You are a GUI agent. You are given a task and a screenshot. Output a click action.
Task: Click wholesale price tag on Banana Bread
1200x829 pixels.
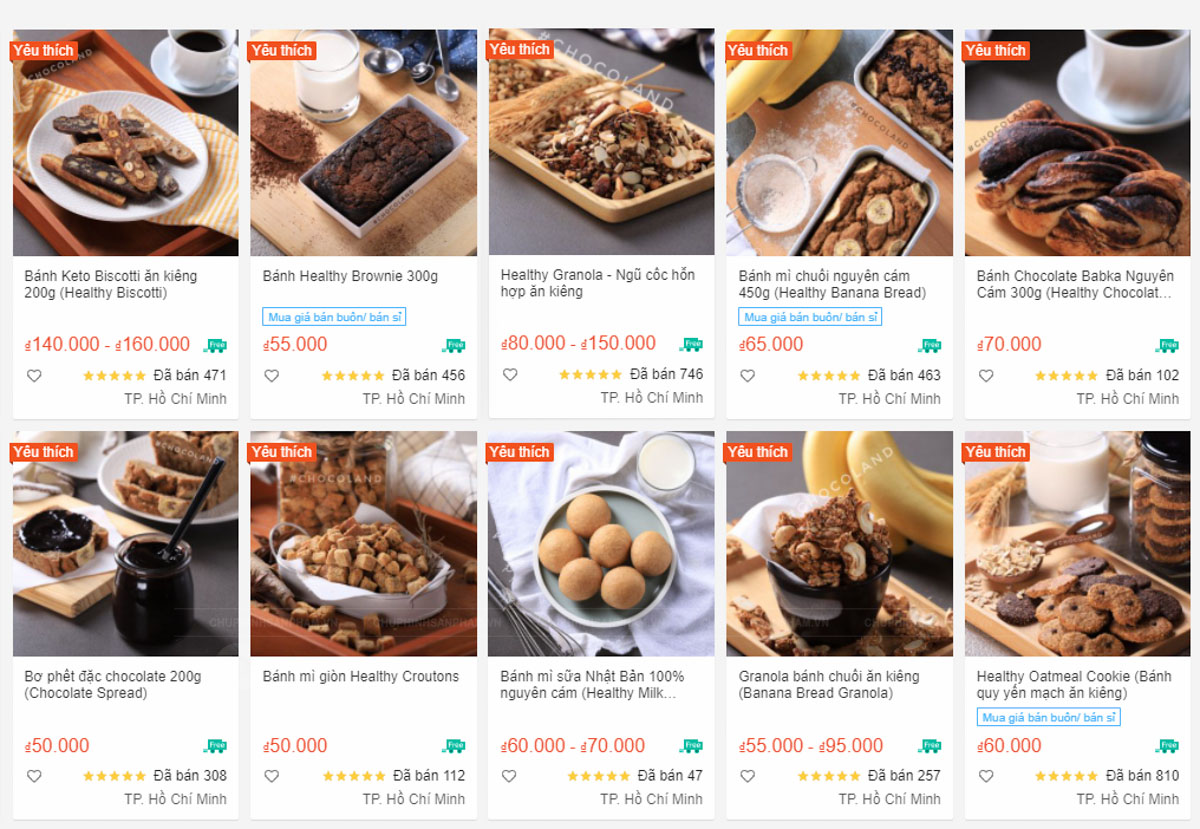click(811, 317)
